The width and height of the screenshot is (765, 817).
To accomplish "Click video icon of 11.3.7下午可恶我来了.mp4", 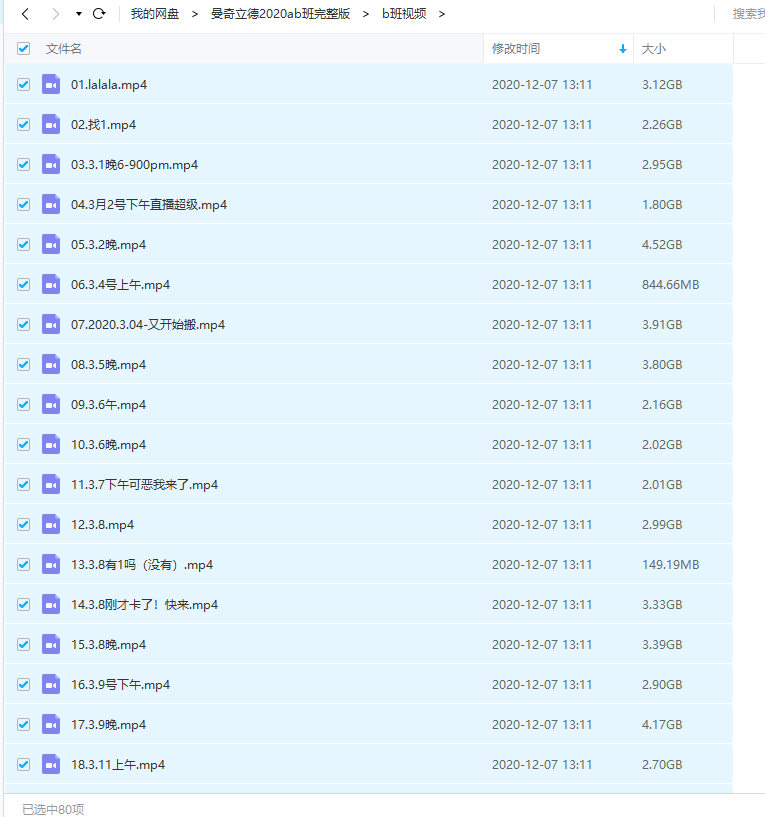I will [51, 485].
